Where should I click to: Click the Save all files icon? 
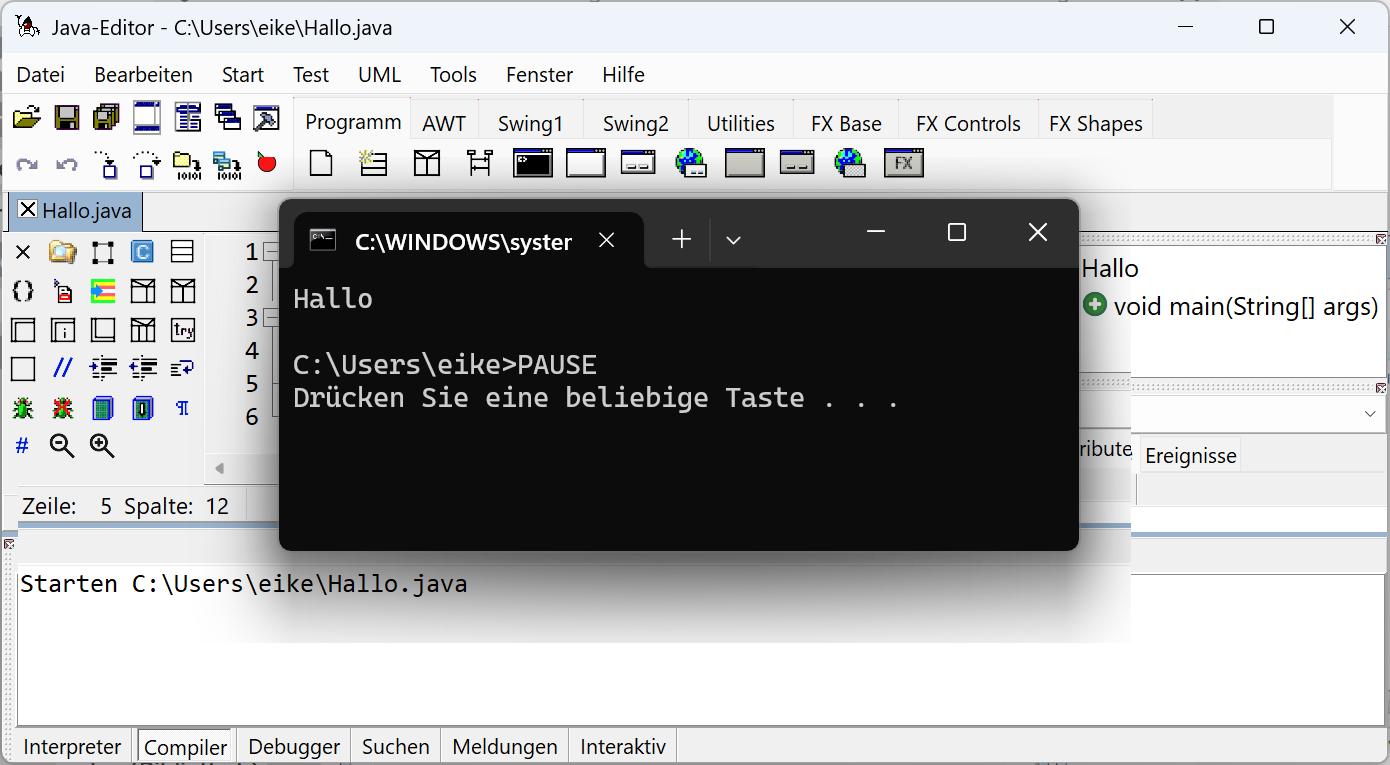[x=106, y=117]
